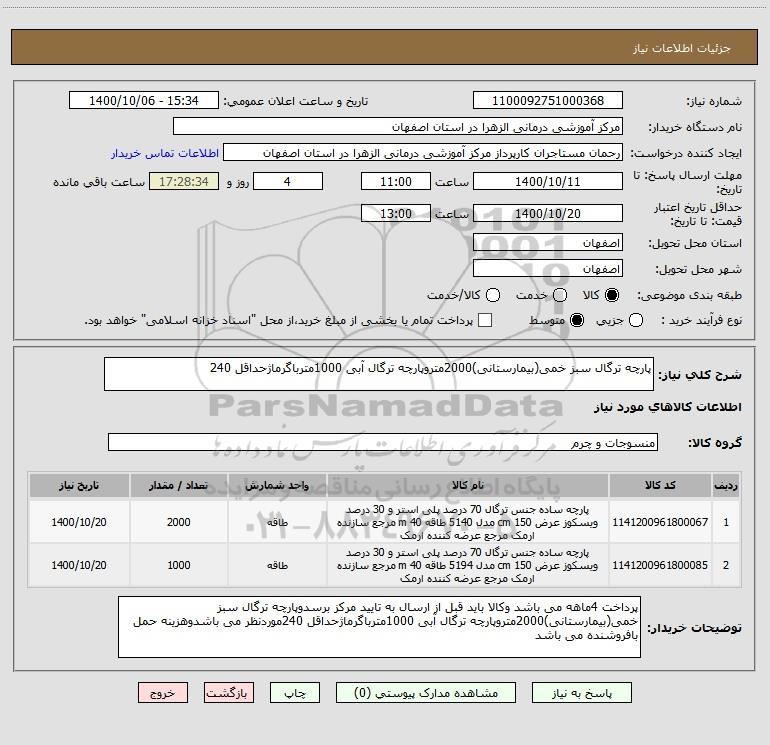Screen dimensions: 770x745
Task: Click the announcement date field 1400/10/06 - 15:34
Action: coord(143,101)
